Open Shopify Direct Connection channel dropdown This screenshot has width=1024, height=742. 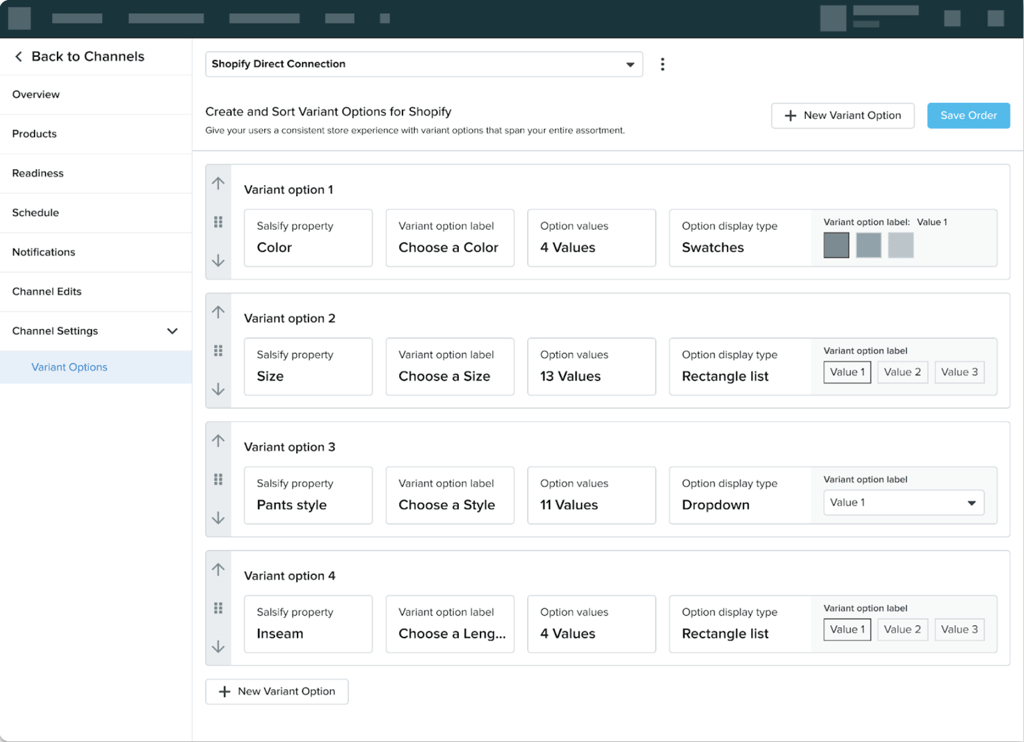tap(424, 64)
